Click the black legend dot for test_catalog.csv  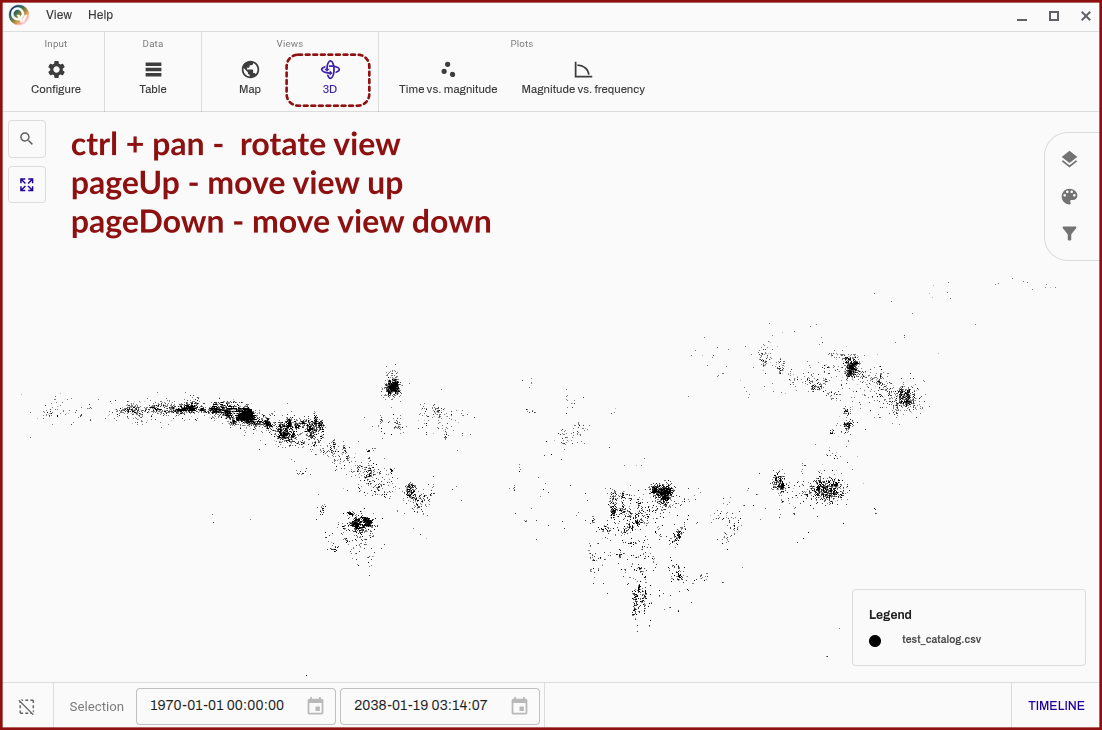pos(875,641)
